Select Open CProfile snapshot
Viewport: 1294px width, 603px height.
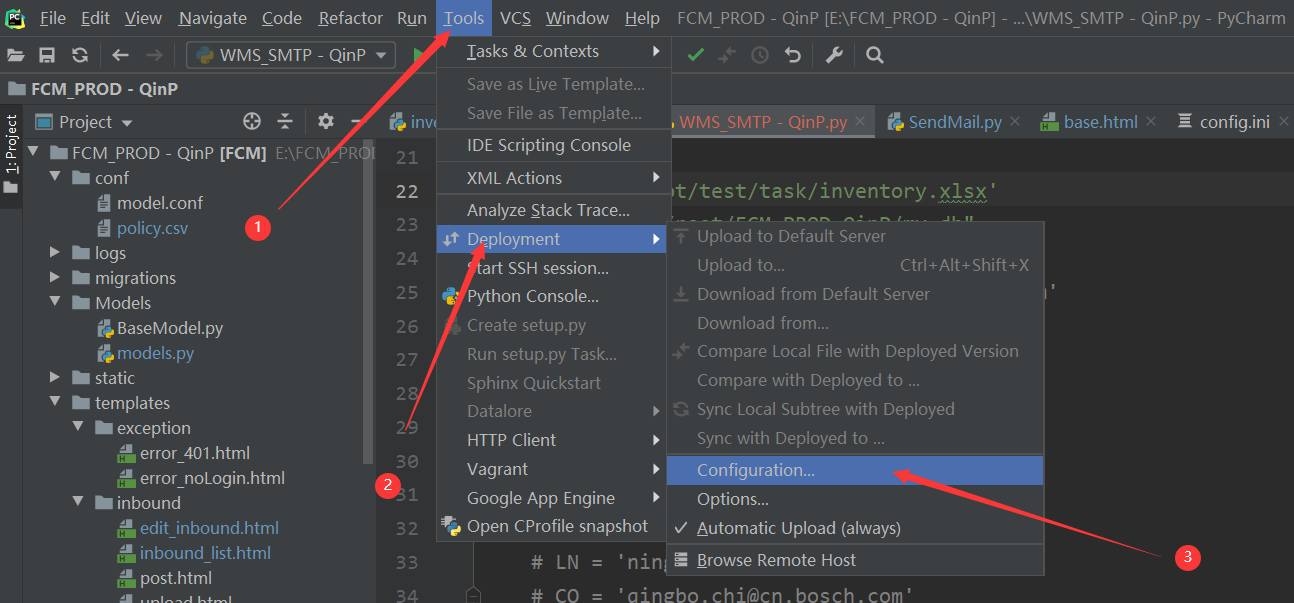[553, 526]
